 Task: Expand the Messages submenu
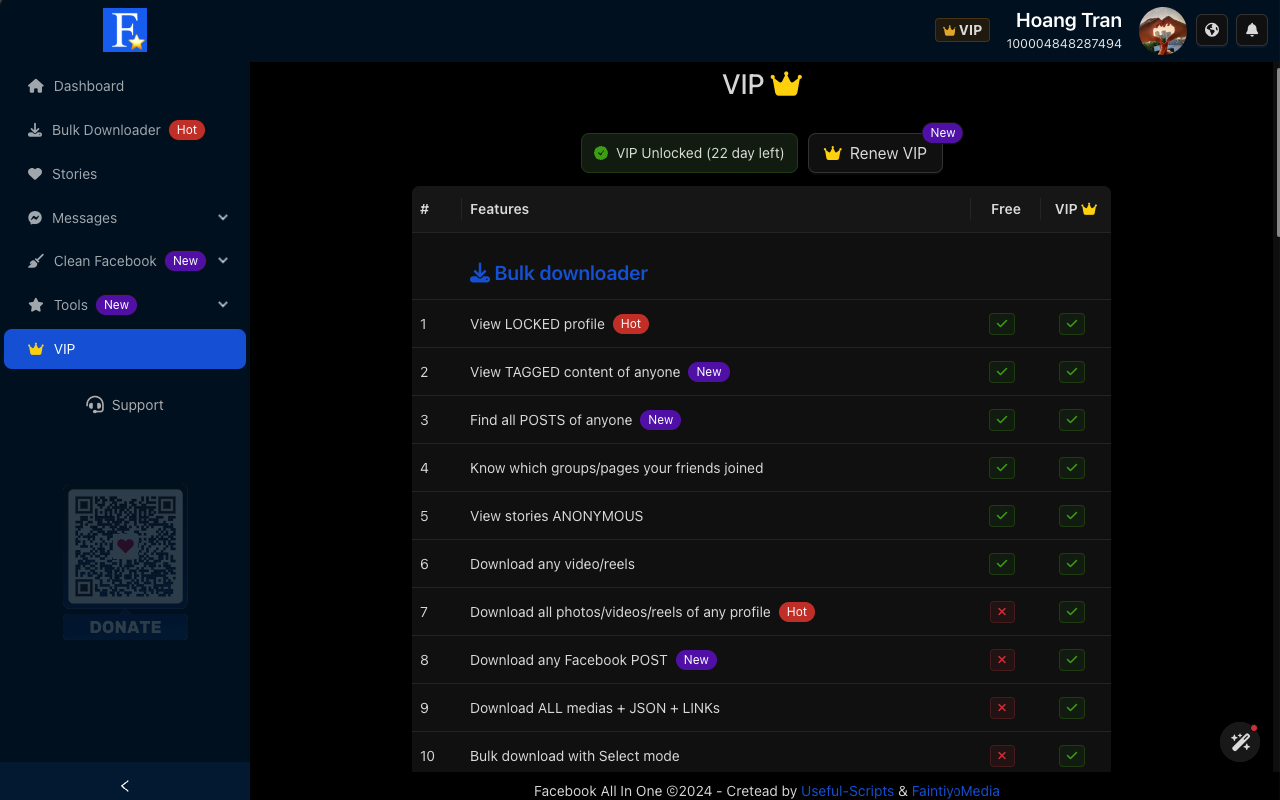pos(223,218)
